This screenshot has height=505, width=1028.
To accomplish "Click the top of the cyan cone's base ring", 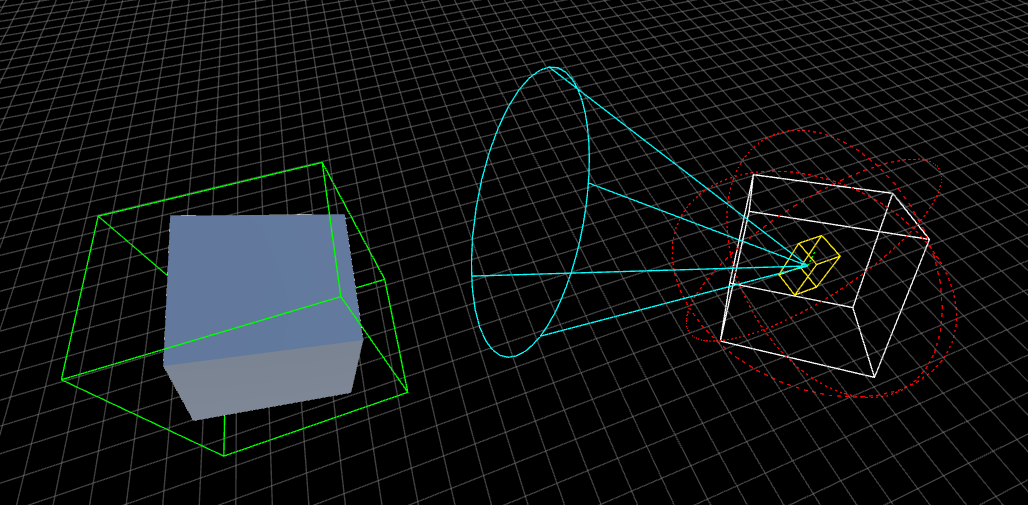I will coord(550,68).
